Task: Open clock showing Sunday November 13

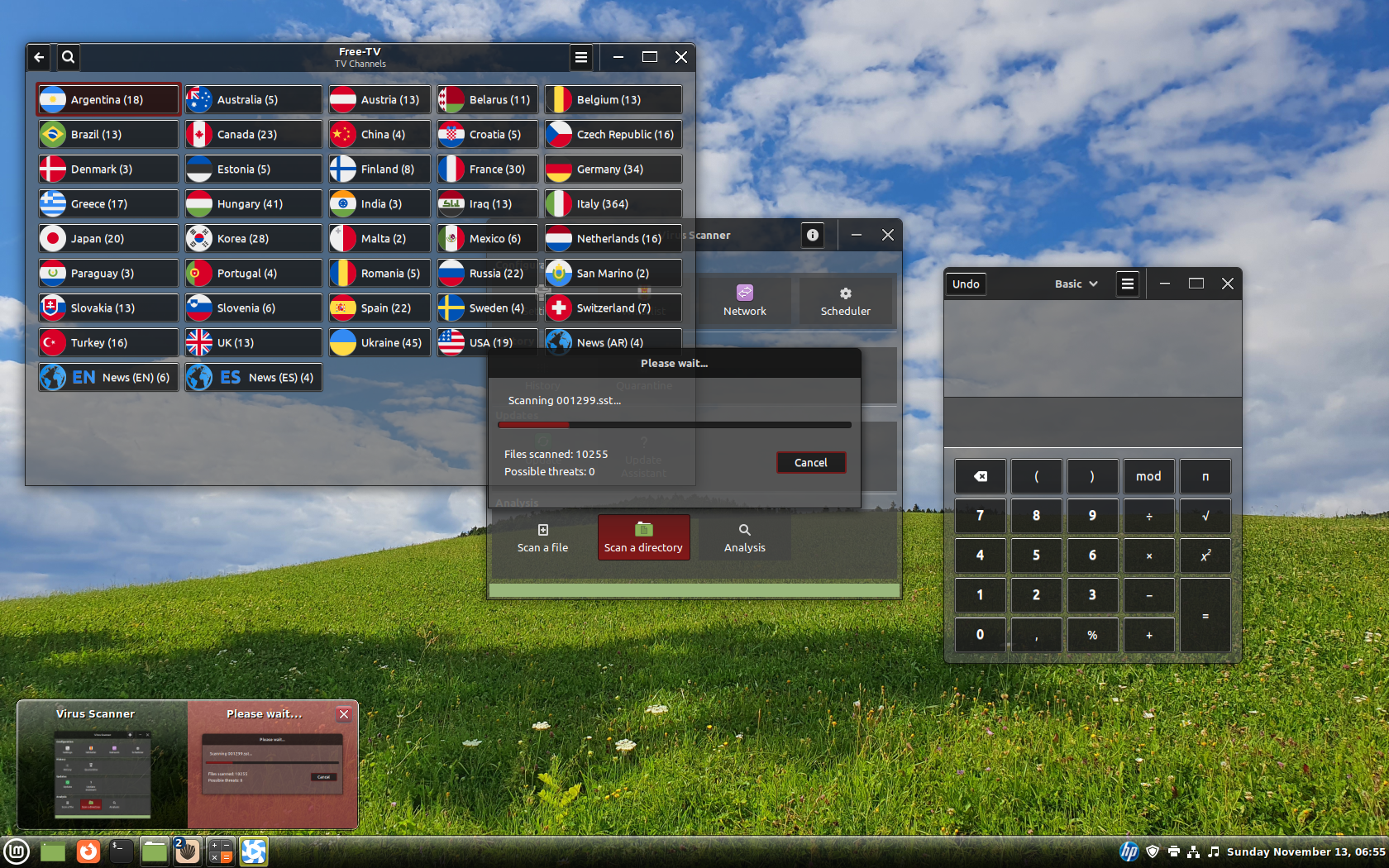Action: click(x=1306, y=851)
